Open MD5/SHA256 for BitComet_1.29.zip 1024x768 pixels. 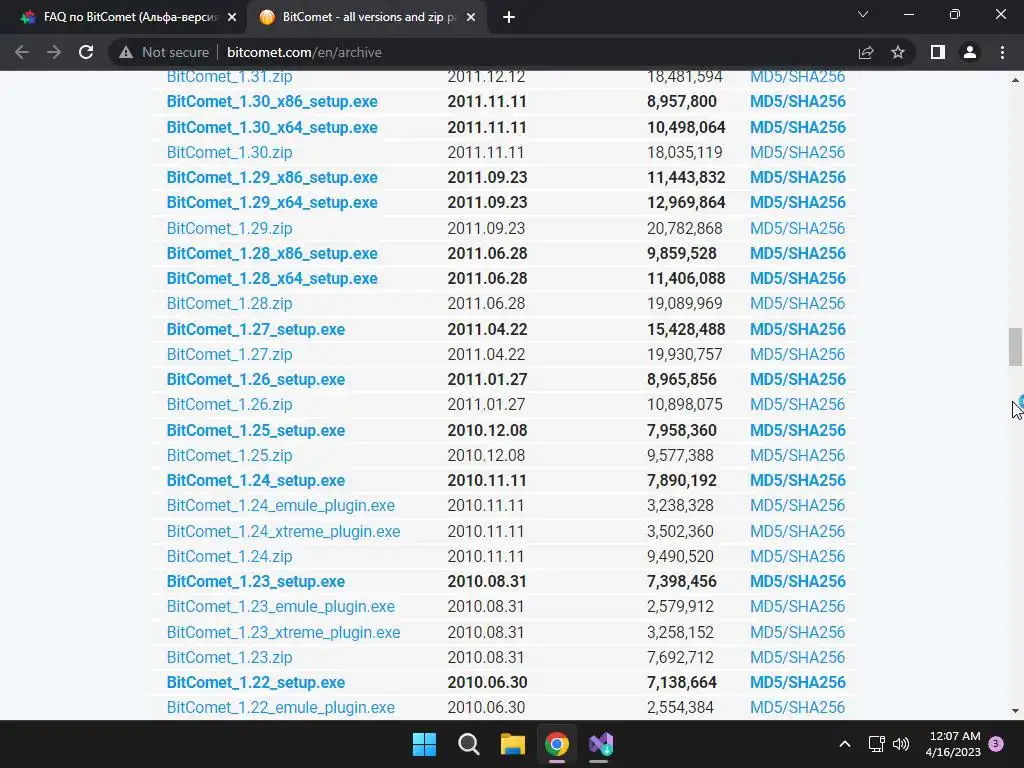797,228
